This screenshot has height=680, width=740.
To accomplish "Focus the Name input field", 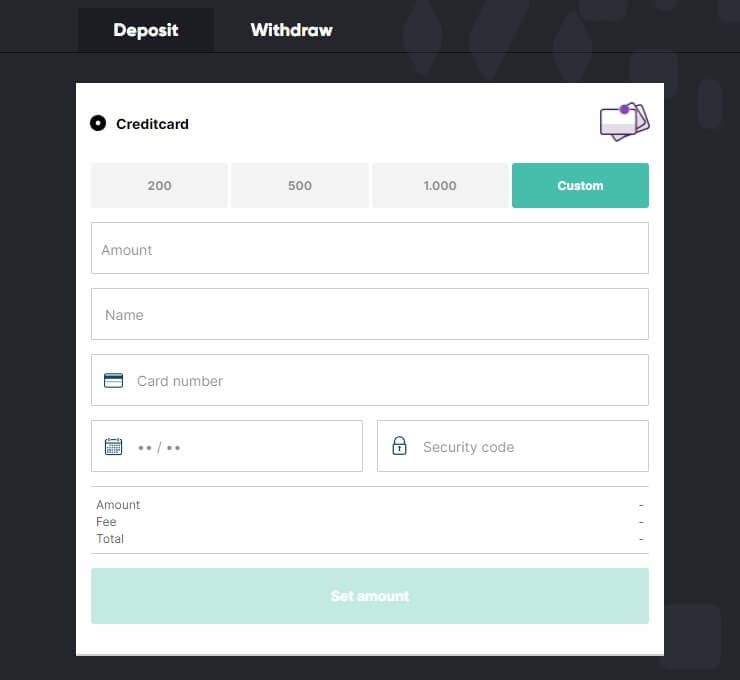I will click(370, 314).
